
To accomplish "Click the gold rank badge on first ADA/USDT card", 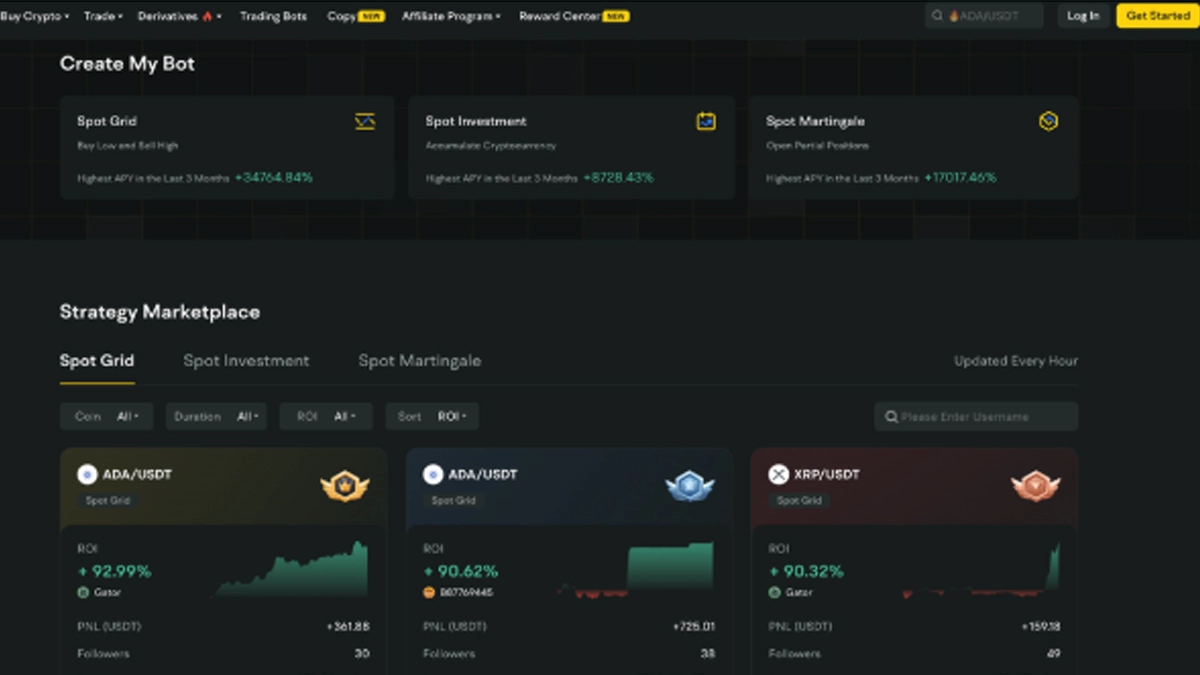I will pos(345,487).
